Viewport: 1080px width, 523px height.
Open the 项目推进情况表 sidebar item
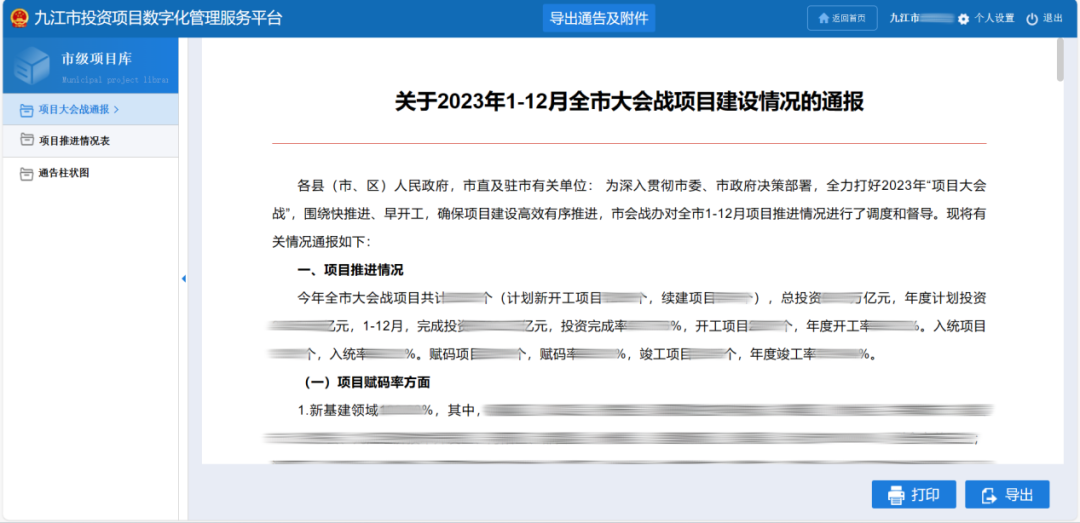click(74, 141)
